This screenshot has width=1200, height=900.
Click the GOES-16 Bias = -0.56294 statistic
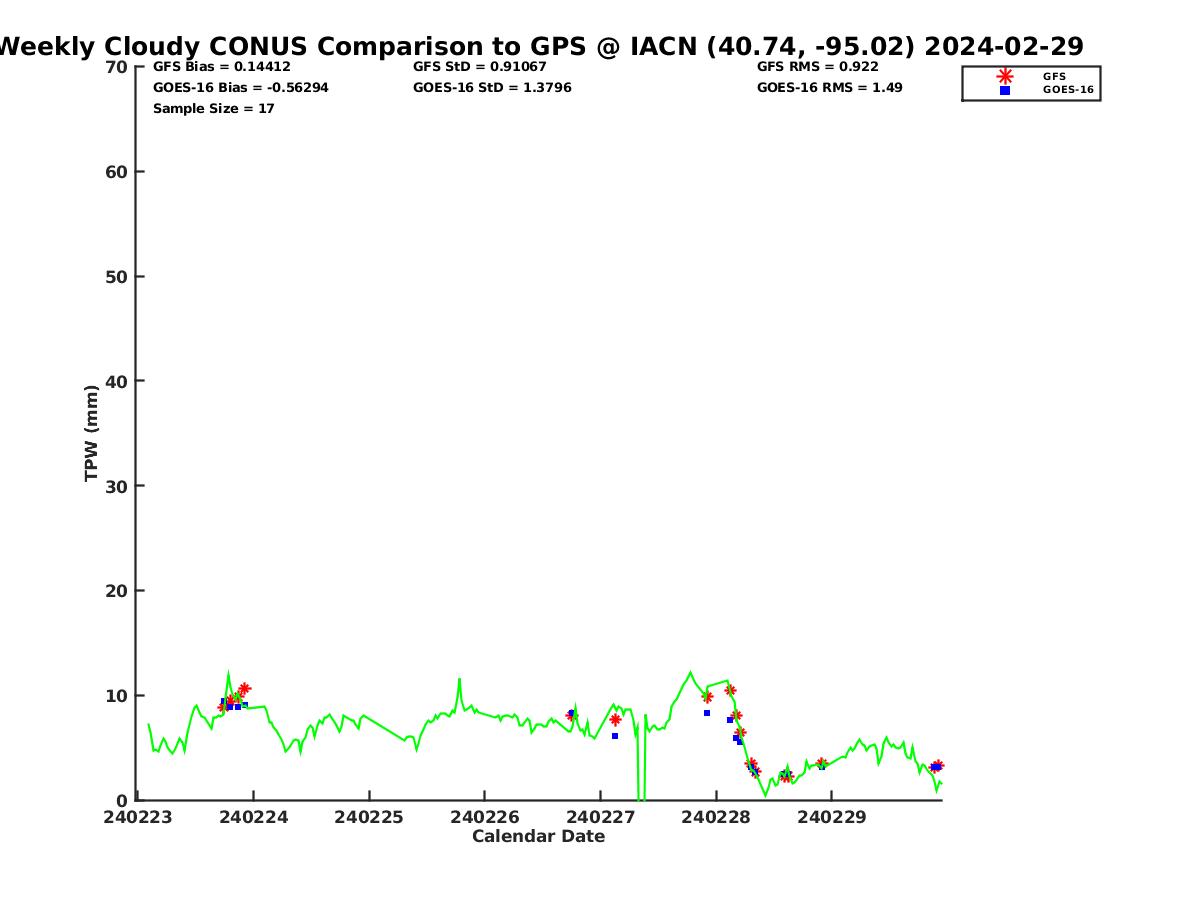click(240, 88)
